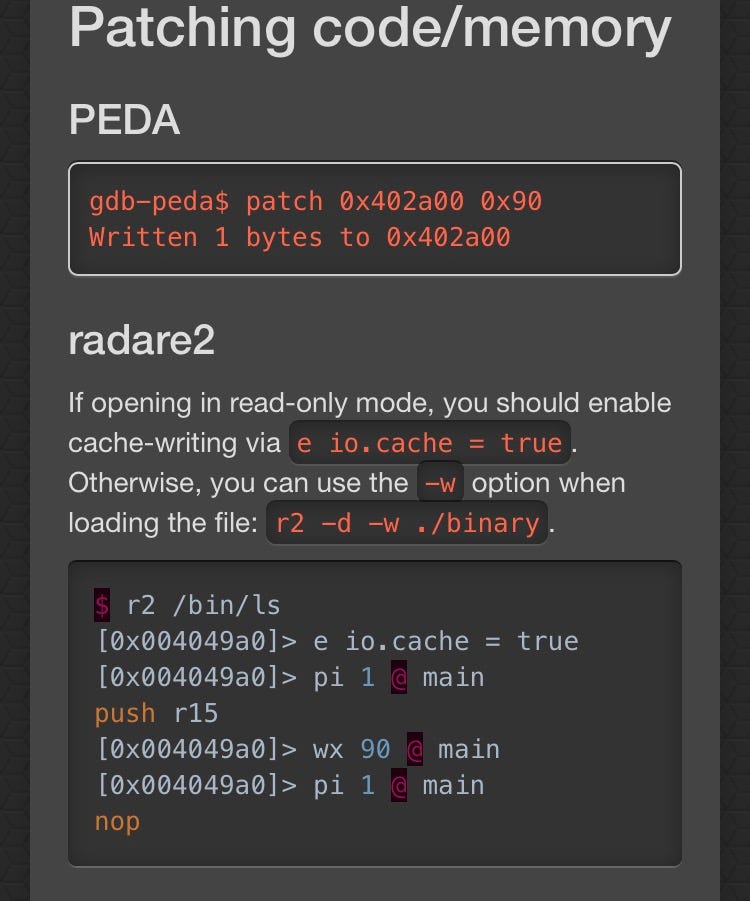The height and width of the screenshot is (901, 750).
Task: Click the [0x004049a0]> prompt before "wx 90"
Action: (x=196, y=749)
